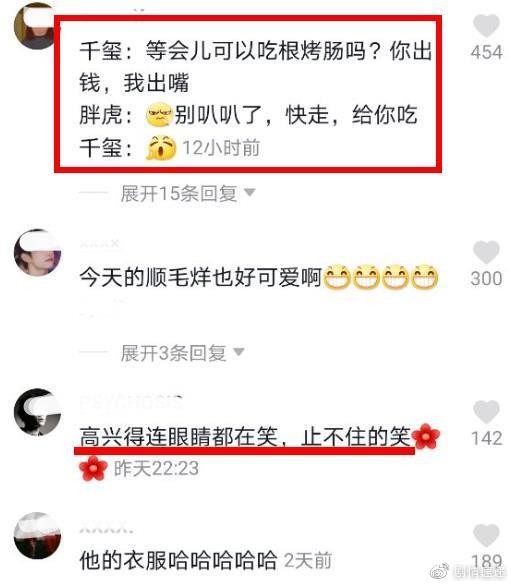Like the comment with 142 likes
Viewport: 511px width, 587px height.
[x=486, y=411]
